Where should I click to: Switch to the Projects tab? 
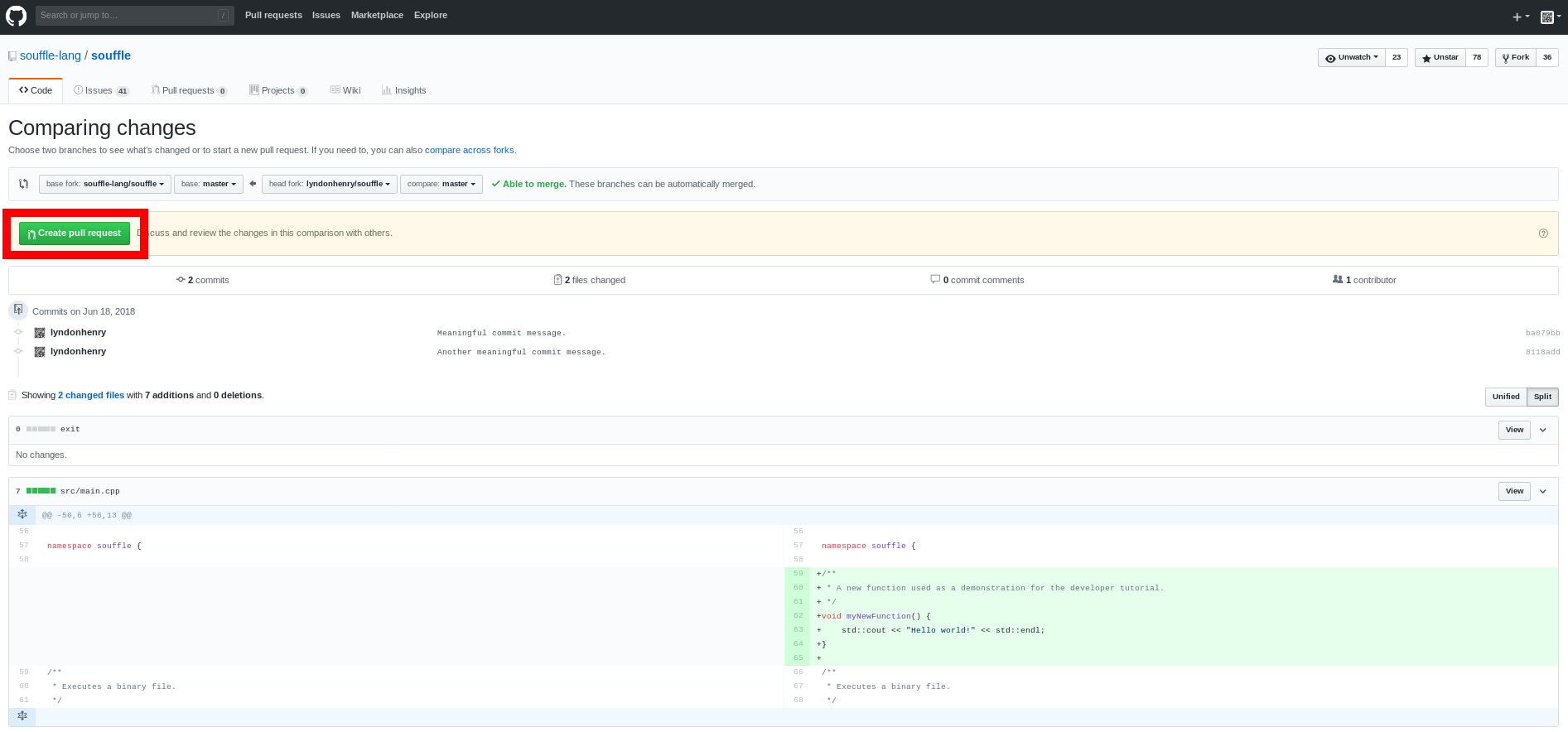279,90
